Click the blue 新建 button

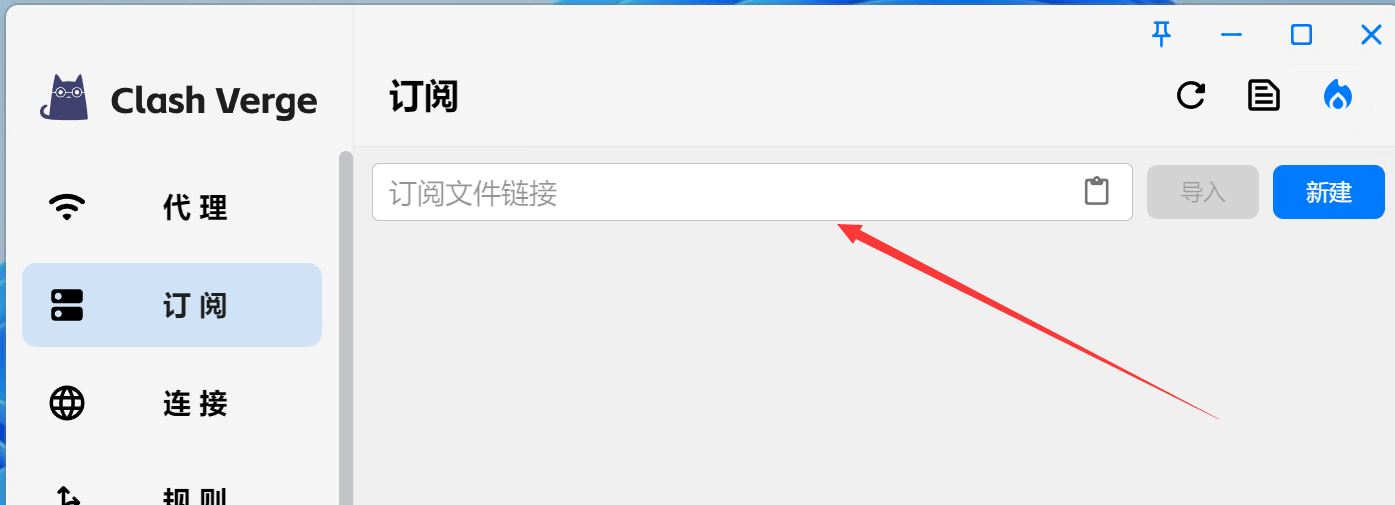(1329, 192)
